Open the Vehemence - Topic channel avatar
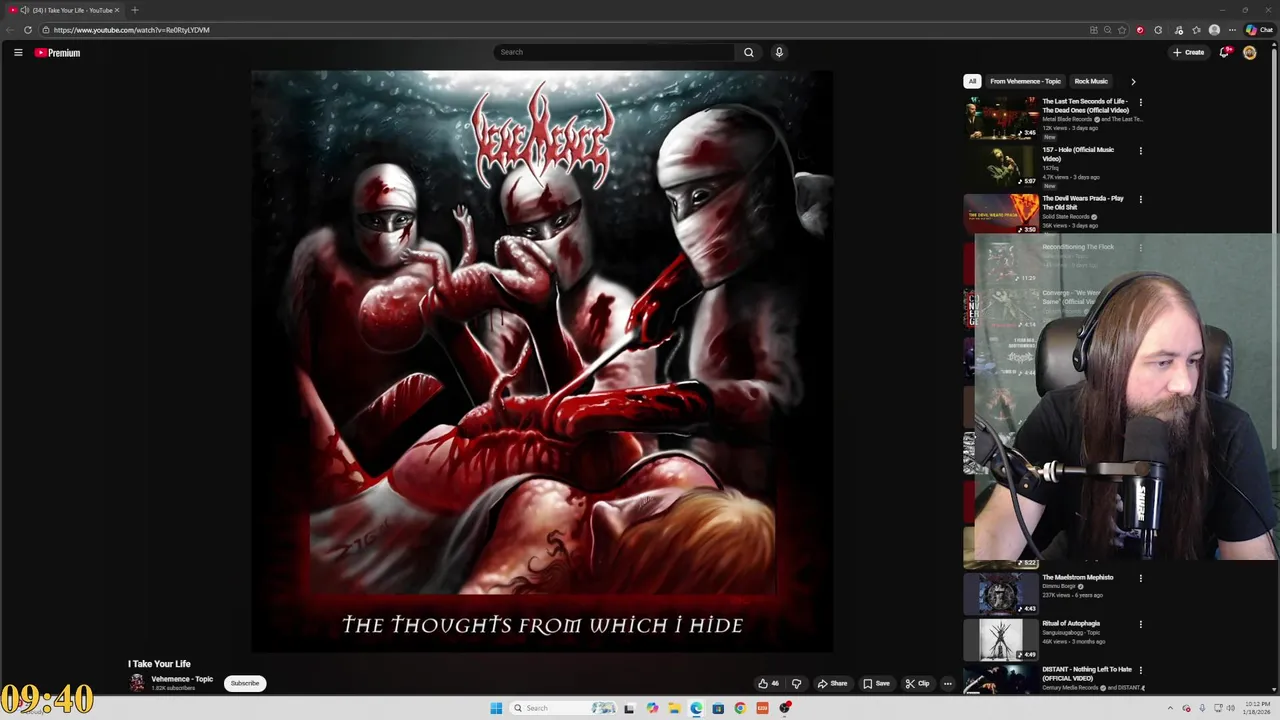This screenshot has width=1280, height=720. click(137, 683)
